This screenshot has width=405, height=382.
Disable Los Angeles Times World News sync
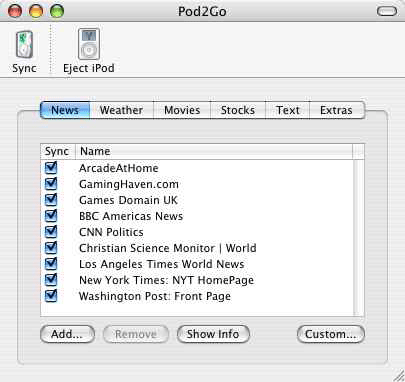click(x=51, y=264)
